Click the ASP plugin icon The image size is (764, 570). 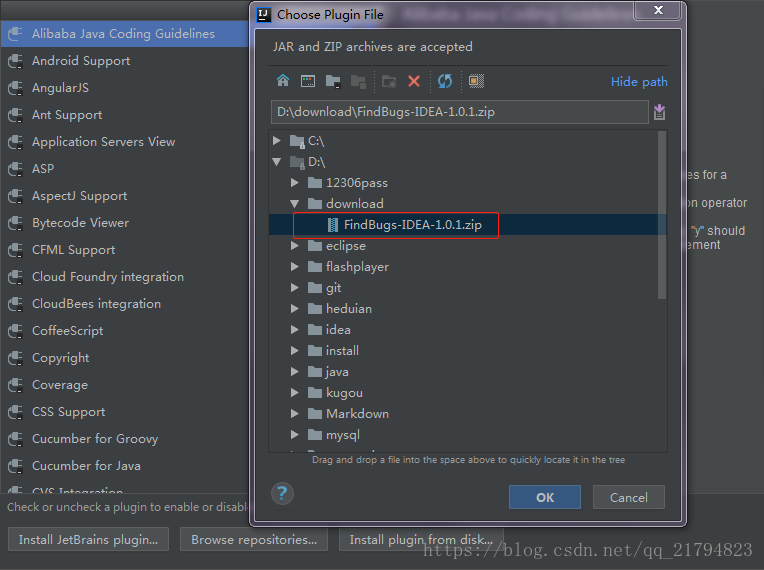coord(16,169)
